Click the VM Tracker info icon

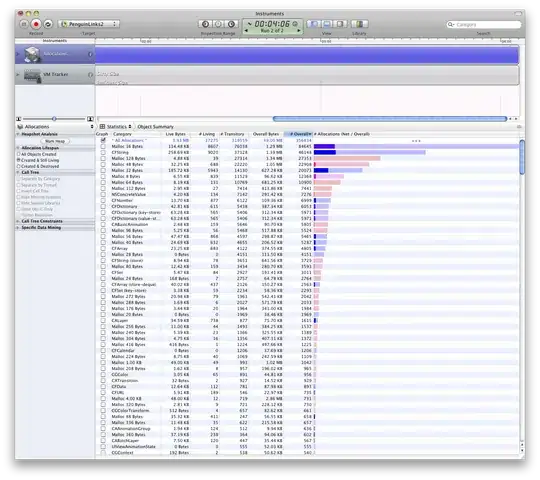[x=91, y=75]
